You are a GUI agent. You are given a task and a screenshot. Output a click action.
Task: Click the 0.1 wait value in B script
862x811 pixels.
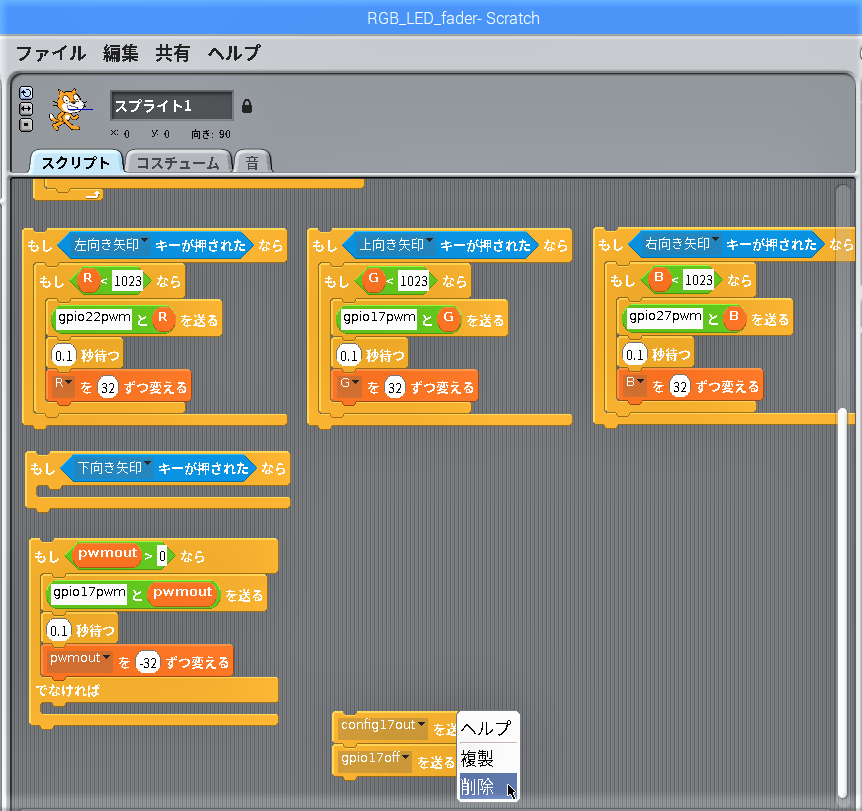635,355
